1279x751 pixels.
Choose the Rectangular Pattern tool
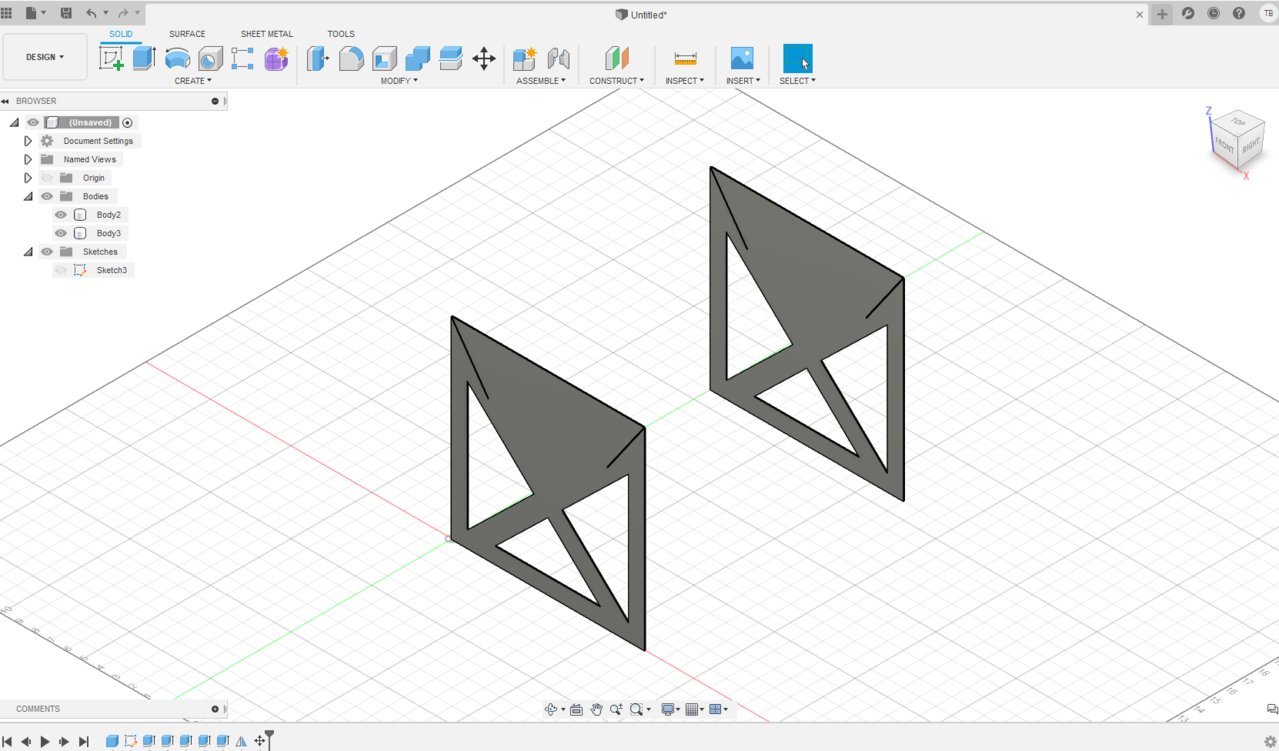tap(242, 58)
